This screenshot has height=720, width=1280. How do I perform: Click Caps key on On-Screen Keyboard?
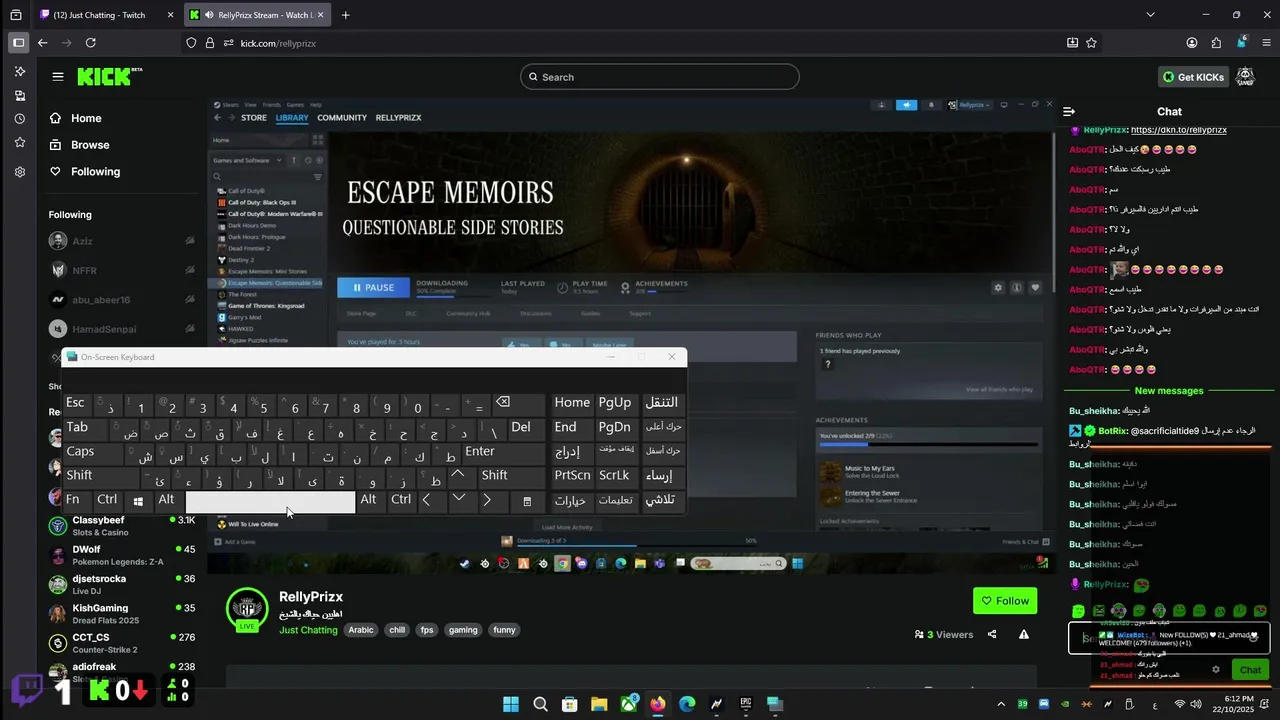click(x=92, y=451)
